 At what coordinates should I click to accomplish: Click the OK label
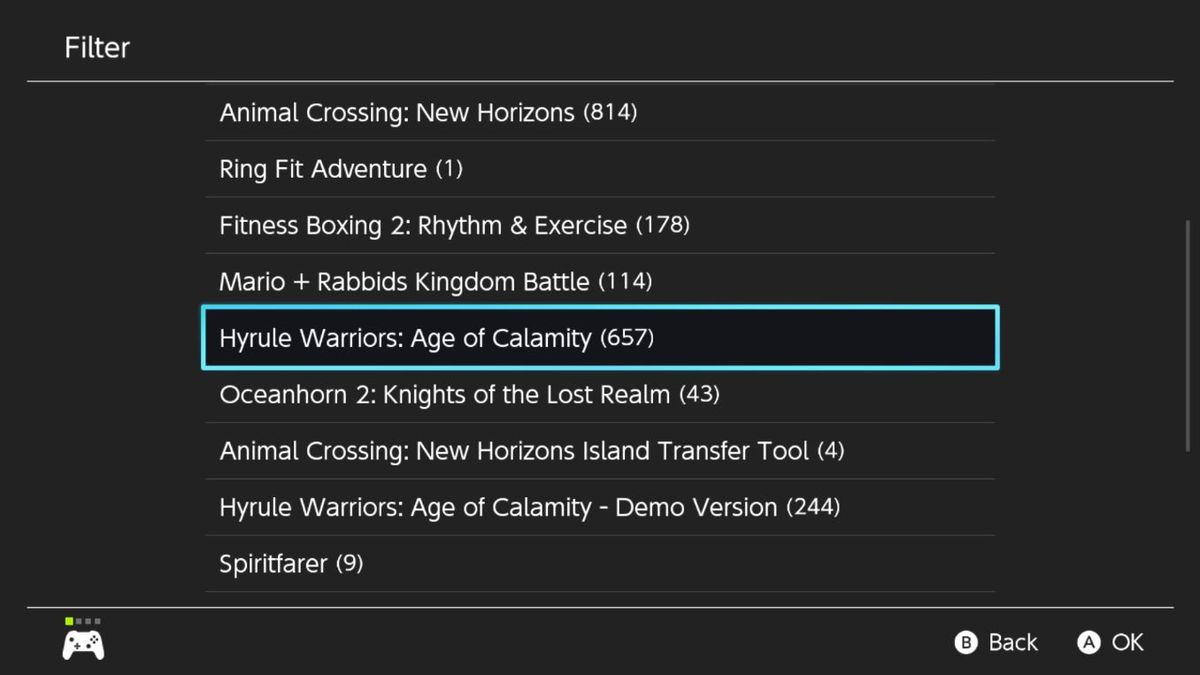1127,643
